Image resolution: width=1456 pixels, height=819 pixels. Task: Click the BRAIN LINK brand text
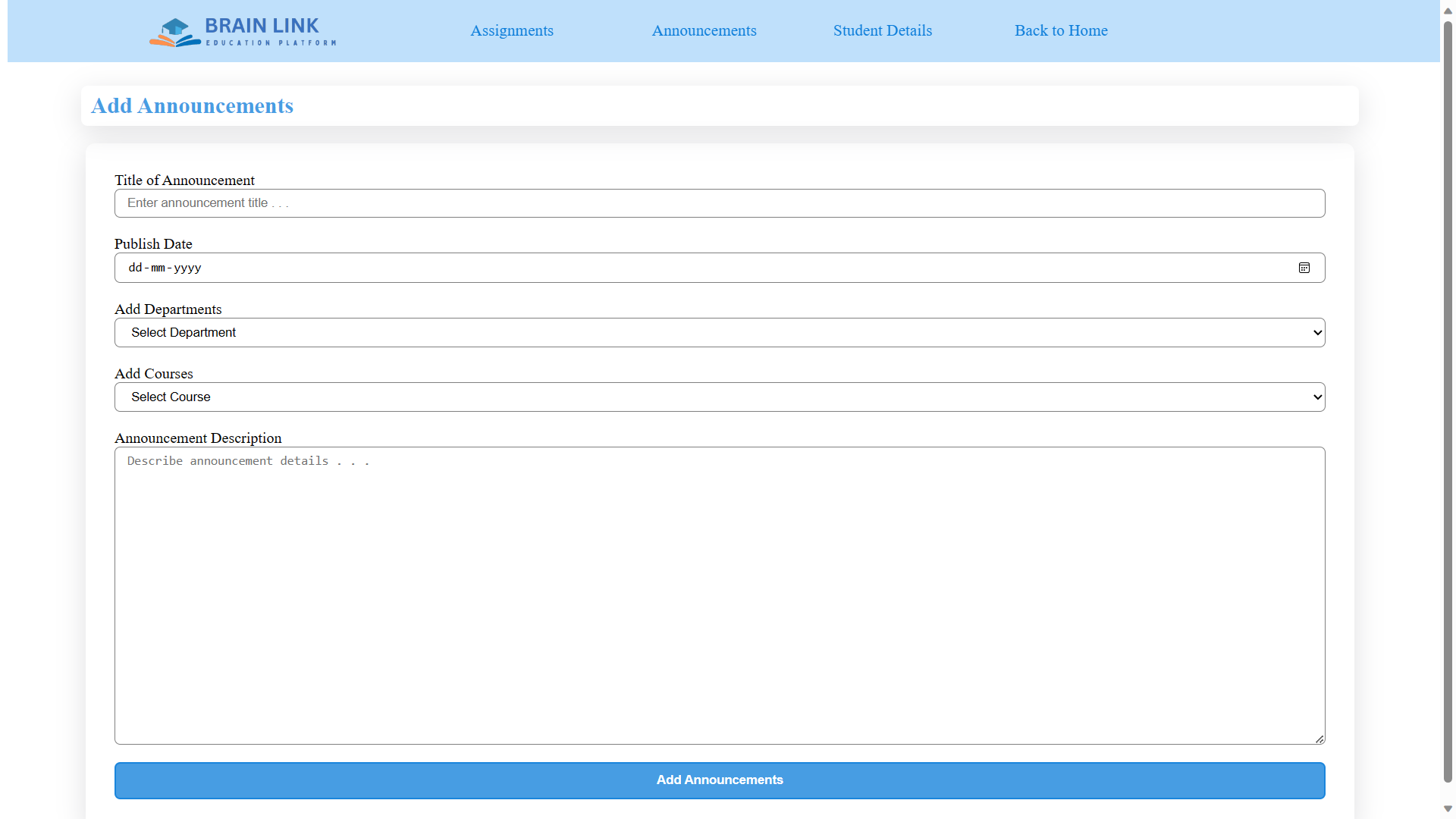point(262,26)
